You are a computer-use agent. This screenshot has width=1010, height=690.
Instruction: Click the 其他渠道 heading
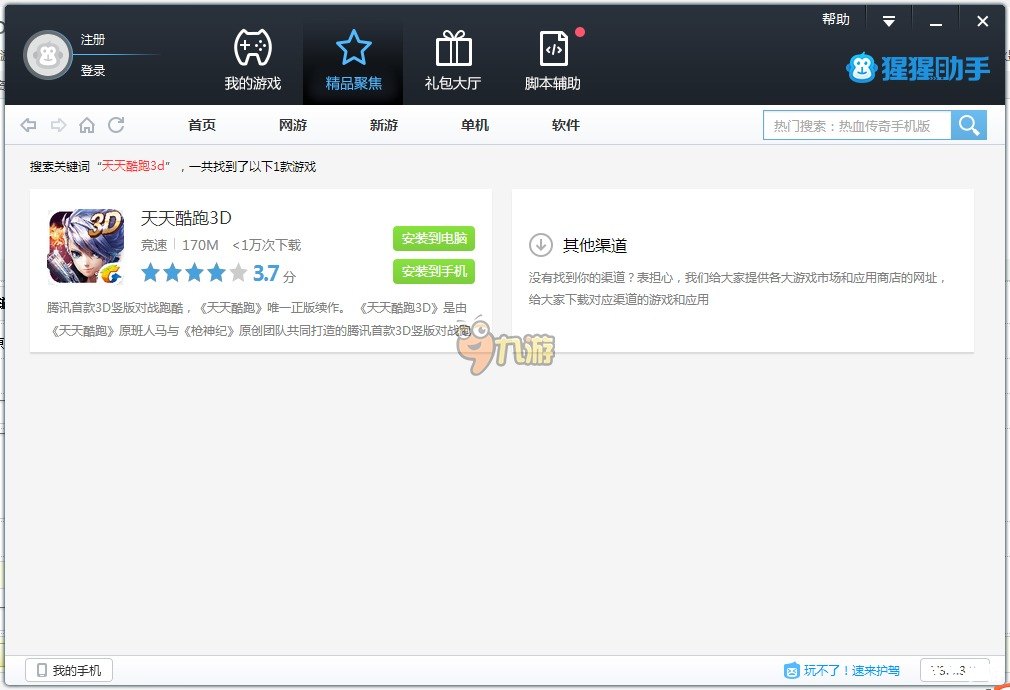[595, 245]
